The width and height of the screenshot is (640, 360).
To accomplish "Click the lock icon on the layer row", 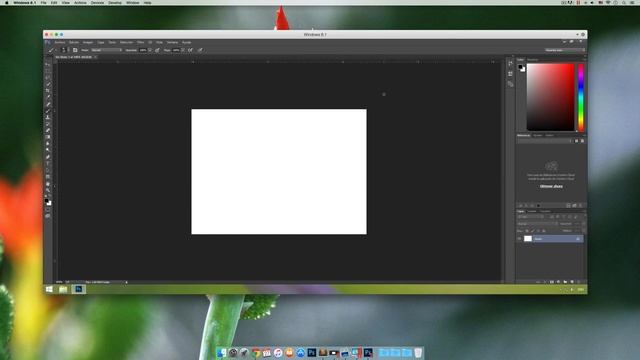I will [578, 239].
